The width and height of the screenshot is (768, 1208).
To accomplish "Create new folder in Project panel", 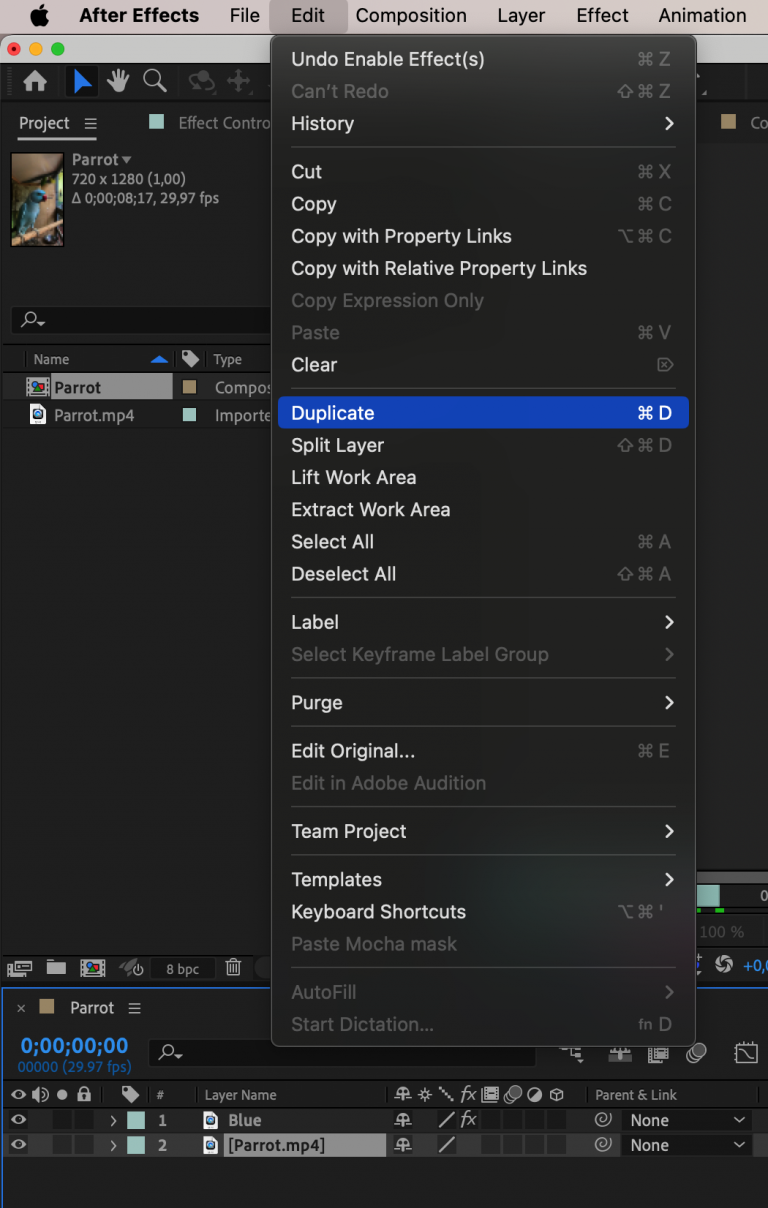I will coord(56,967).
